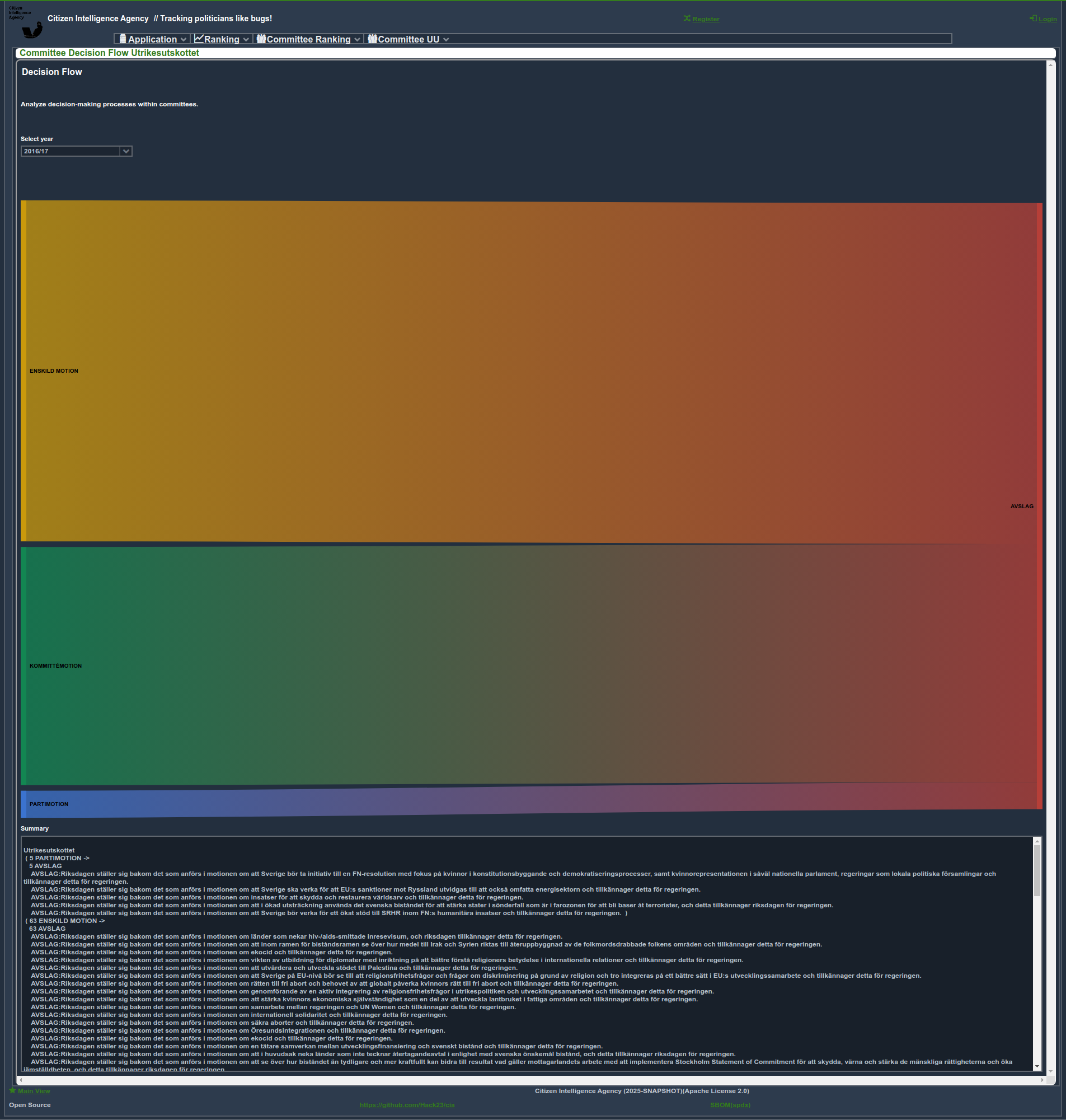Click the Ranking line chart icon
The width and height of the screenshot is (1066, 1120).
coord(199,39)
